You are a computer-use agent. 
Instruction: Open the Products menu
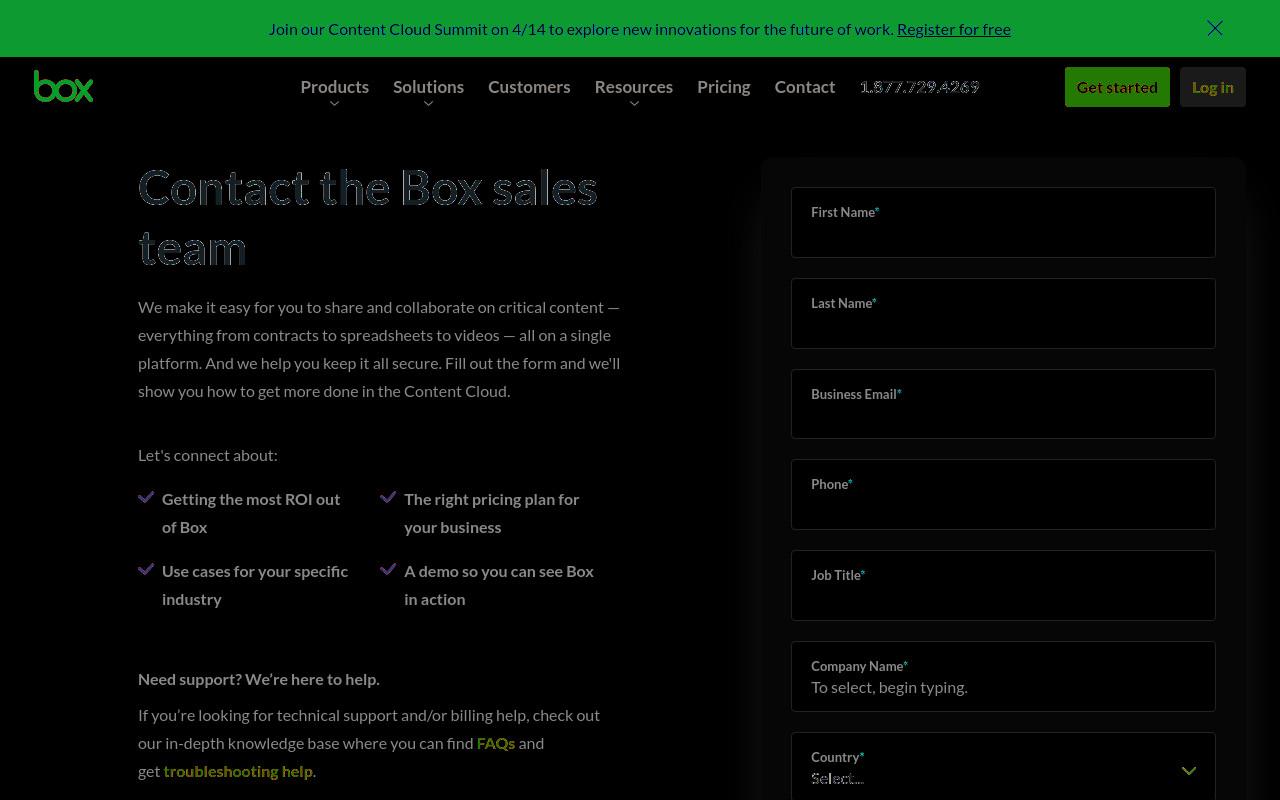pyautogui.click(x=335, y=87)
